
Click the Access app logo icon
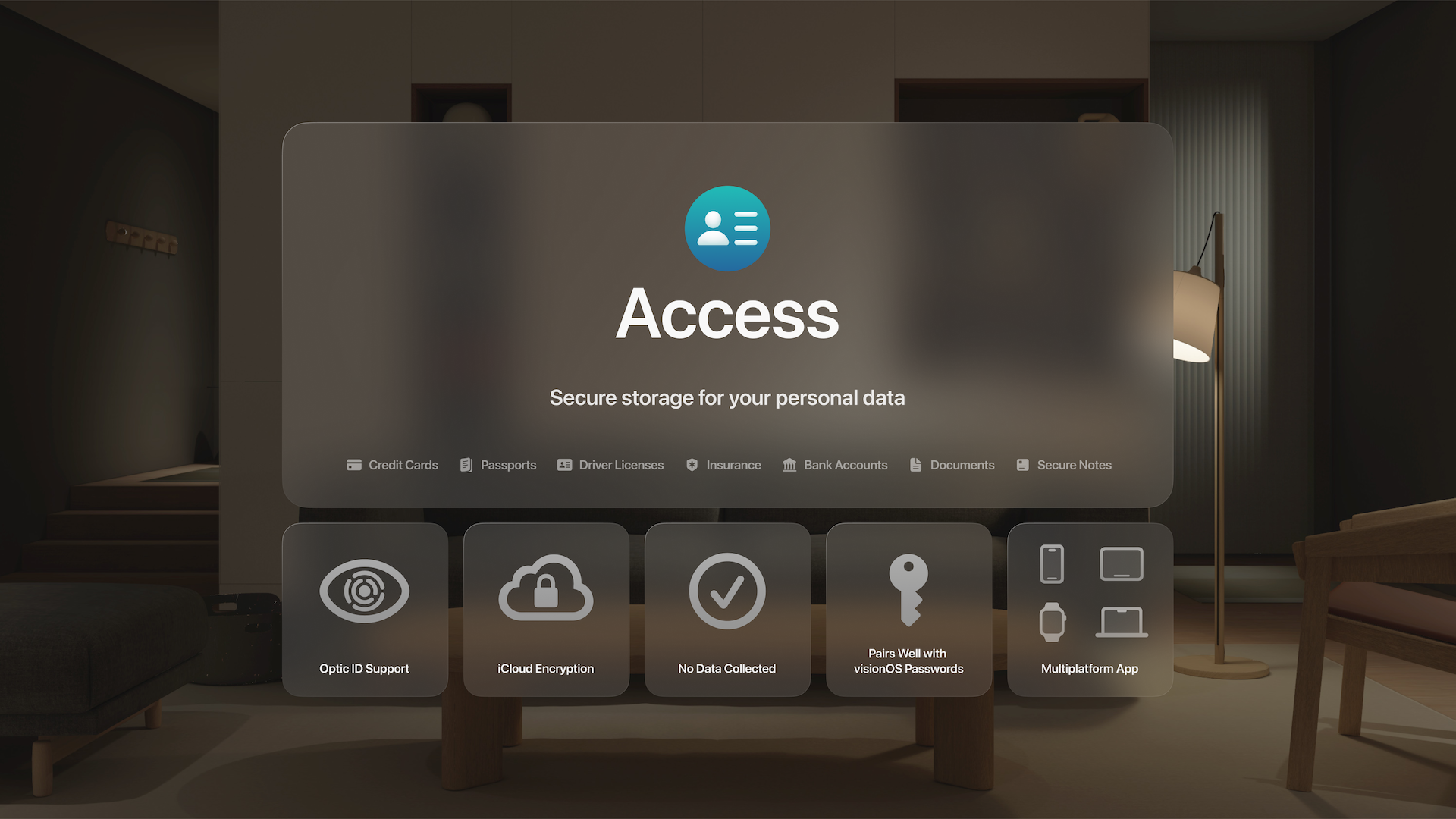coord(728,228)
